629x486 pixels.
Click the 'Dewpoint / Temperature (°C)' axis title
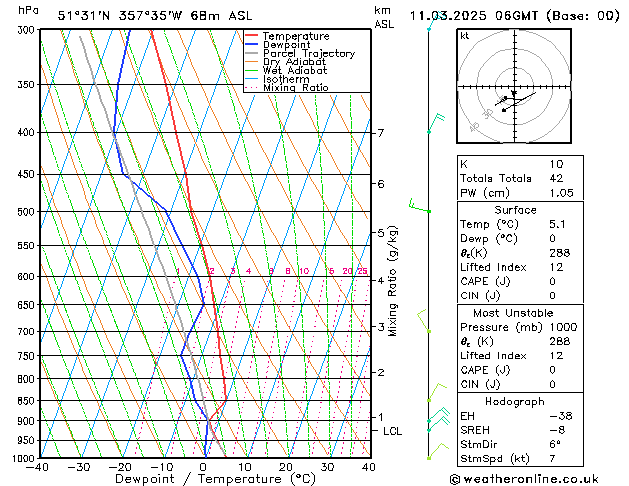[215, 479]
